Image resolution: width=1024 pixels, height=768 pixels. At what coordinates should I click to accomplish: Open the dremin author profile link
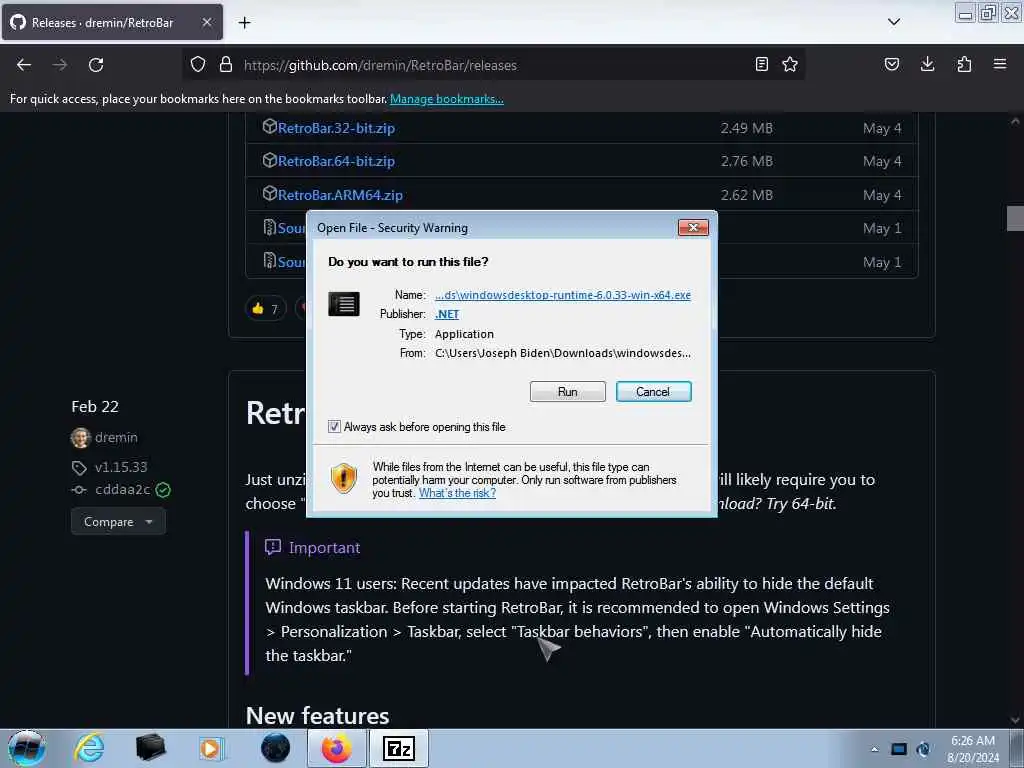click(x=116, y=438)
